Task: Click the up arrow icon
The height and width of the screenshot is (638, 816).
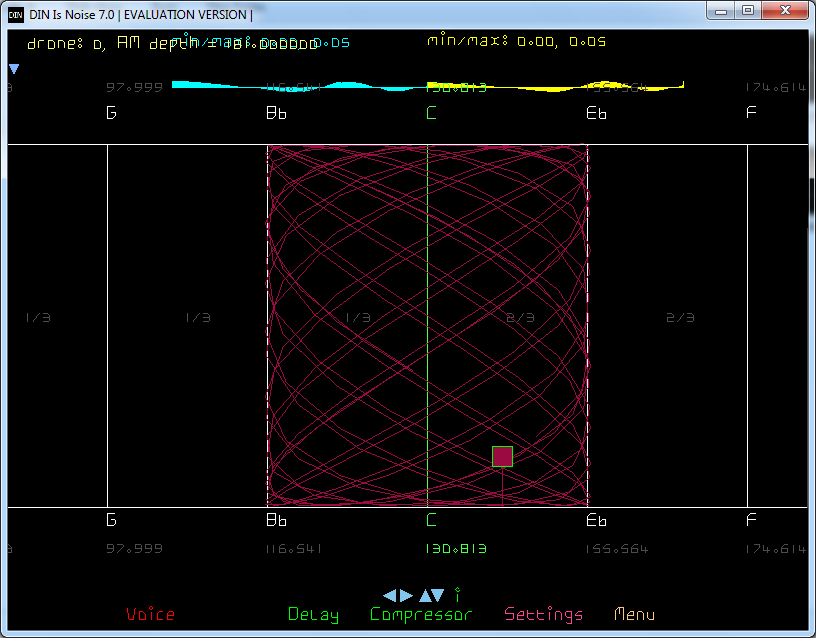Action: tap(423, 595)
